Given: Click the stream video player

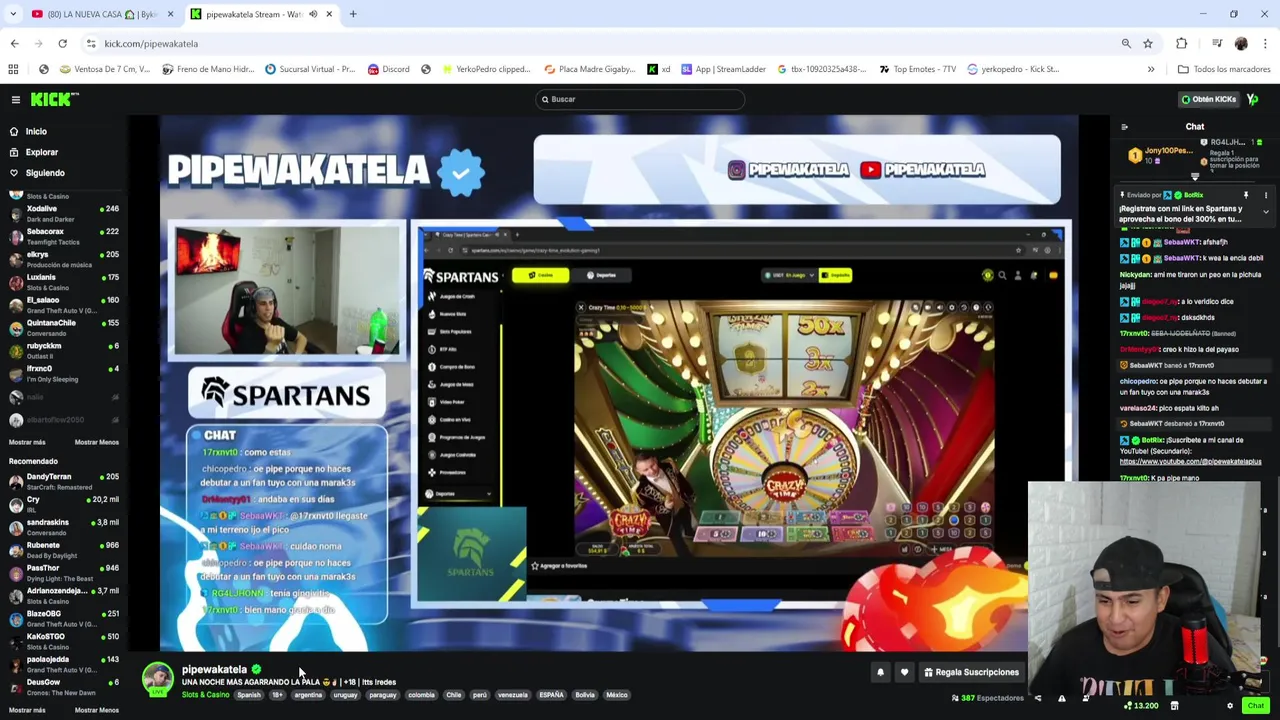Looking at the screenshot, I should (619, 383).
